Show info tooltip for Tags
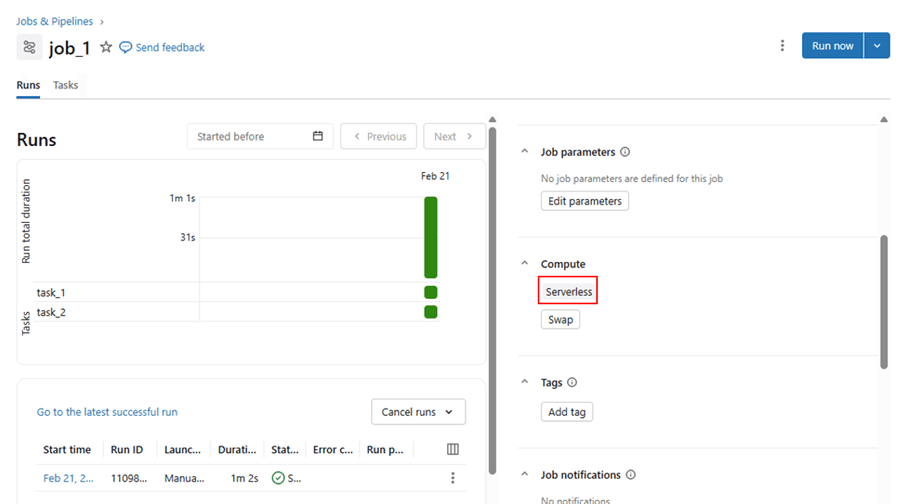Image resolution: width=902 pixels, height=504 pixels. tap(572, 383)
